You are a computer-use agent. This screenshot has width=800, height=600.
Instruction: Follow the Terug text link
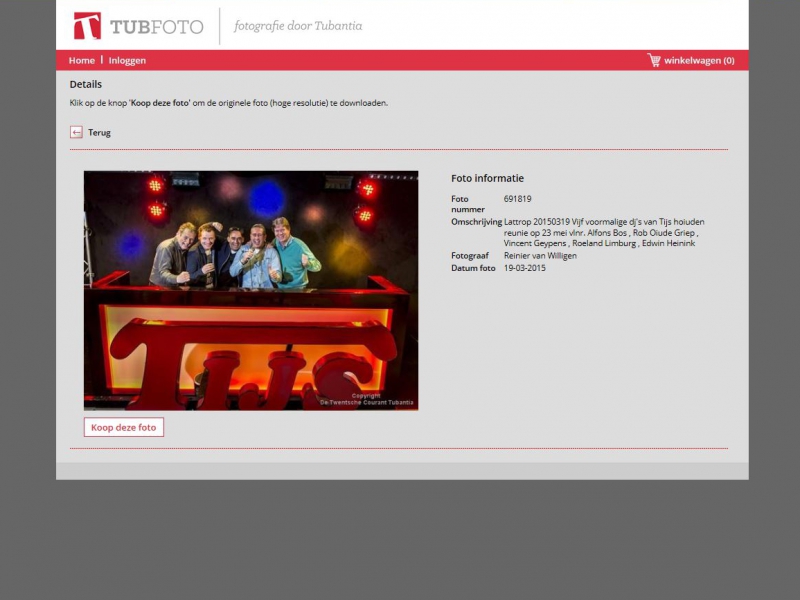click(99, 132)
